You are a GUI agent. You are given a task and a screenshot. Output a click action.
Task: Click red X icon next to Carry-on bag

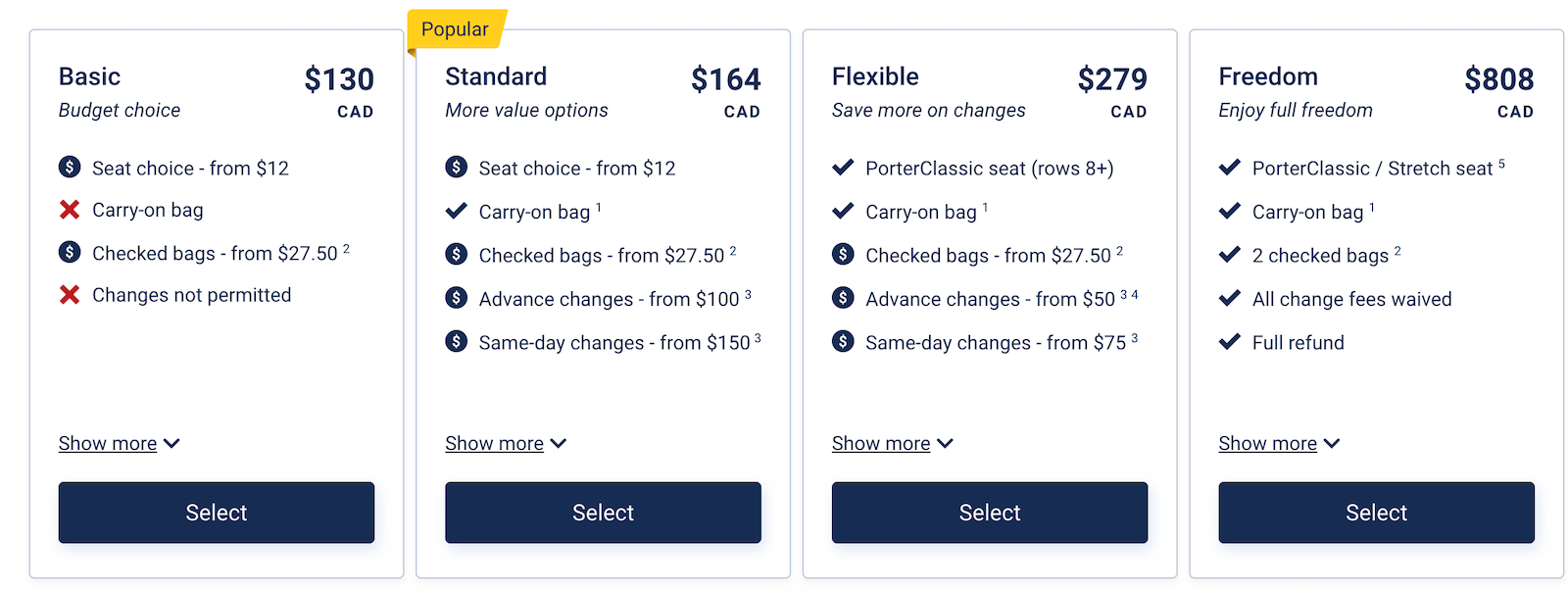[70, 210]
